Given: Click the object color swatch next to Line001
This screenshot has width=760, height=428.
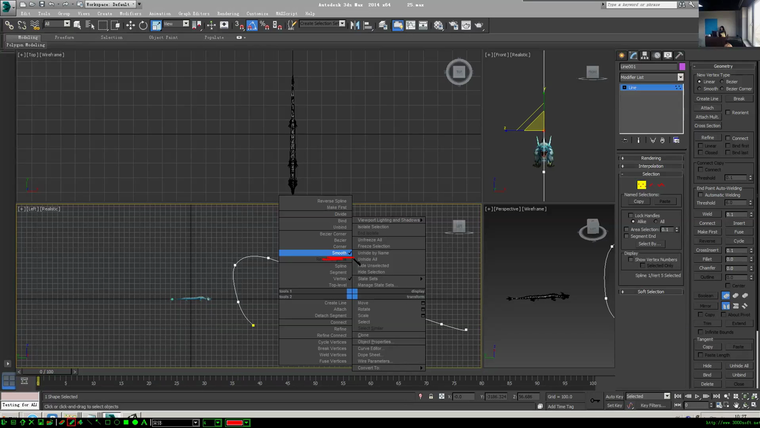Looking at the screenshot, I should click(x=680, y=67).
